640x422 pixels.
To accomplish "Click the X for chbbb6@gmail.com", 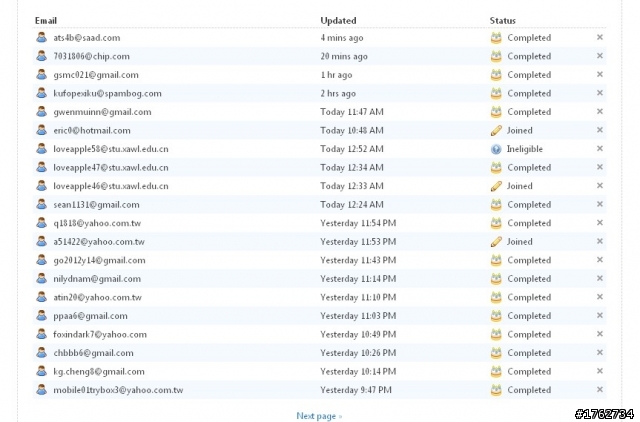I will (600, 353).
